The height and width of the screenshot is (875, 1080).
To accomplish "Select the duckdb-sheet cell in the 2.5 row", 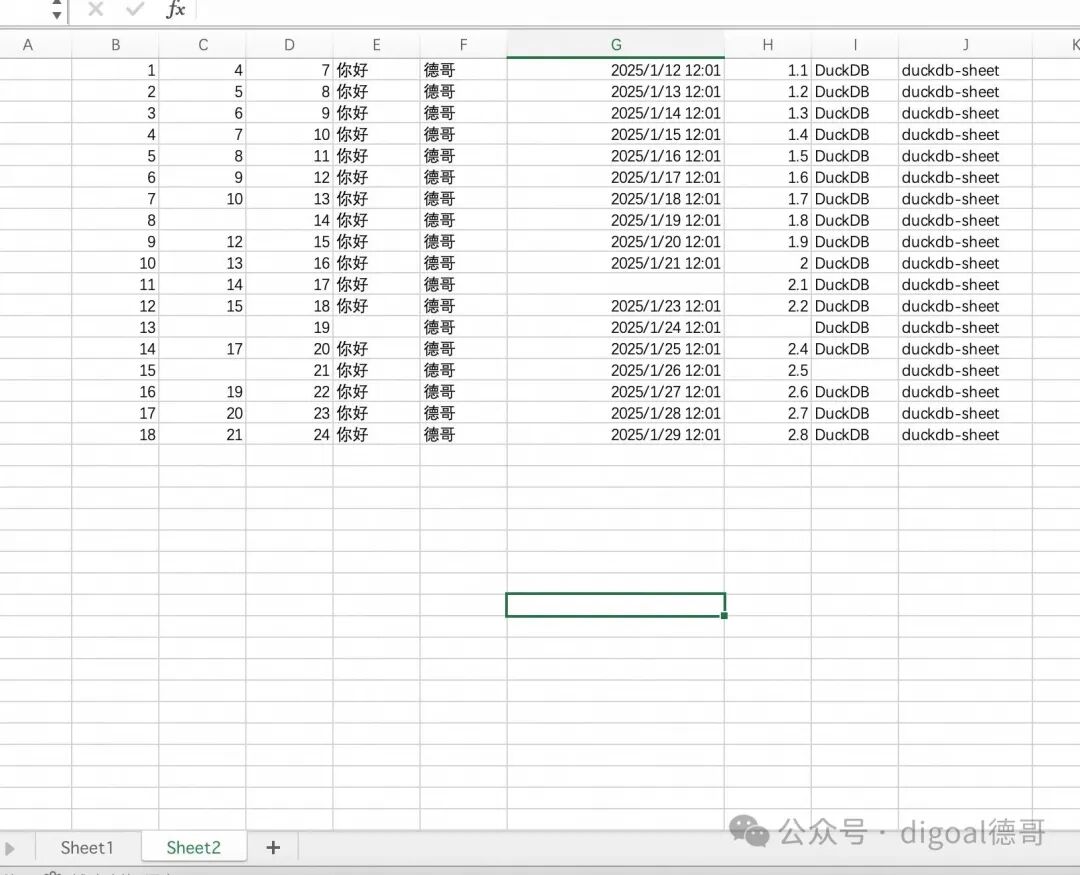I will 965,371.
